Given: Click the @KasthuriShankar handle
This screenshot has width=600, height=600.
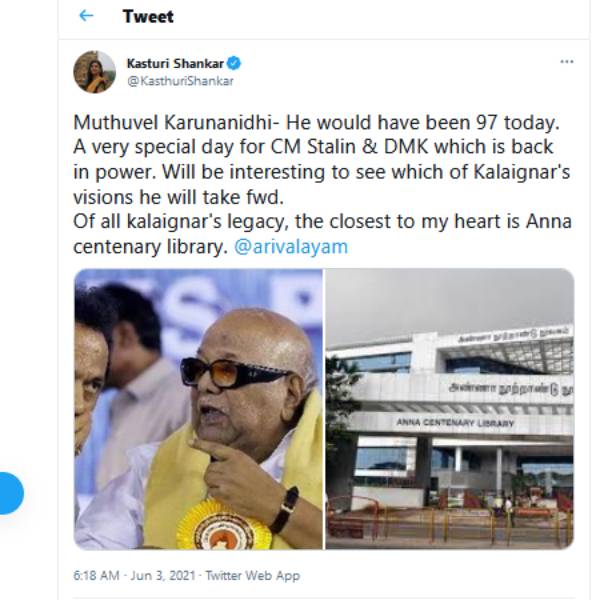Looking at the screenshot, I should click(180, 81).
